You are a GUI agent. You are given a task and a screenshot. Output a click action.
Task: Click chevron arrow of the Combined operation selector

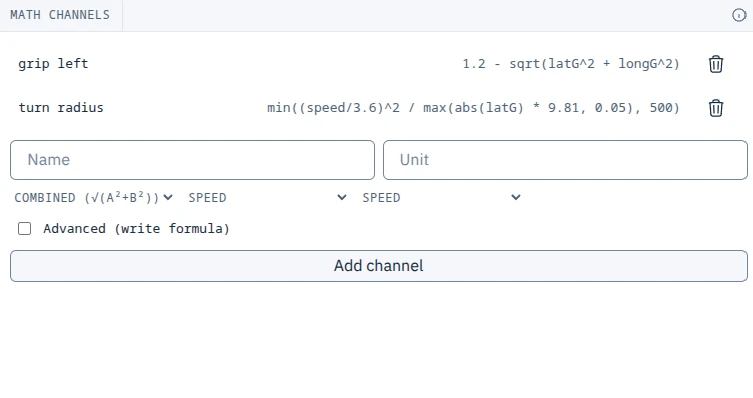click(168, 197)
